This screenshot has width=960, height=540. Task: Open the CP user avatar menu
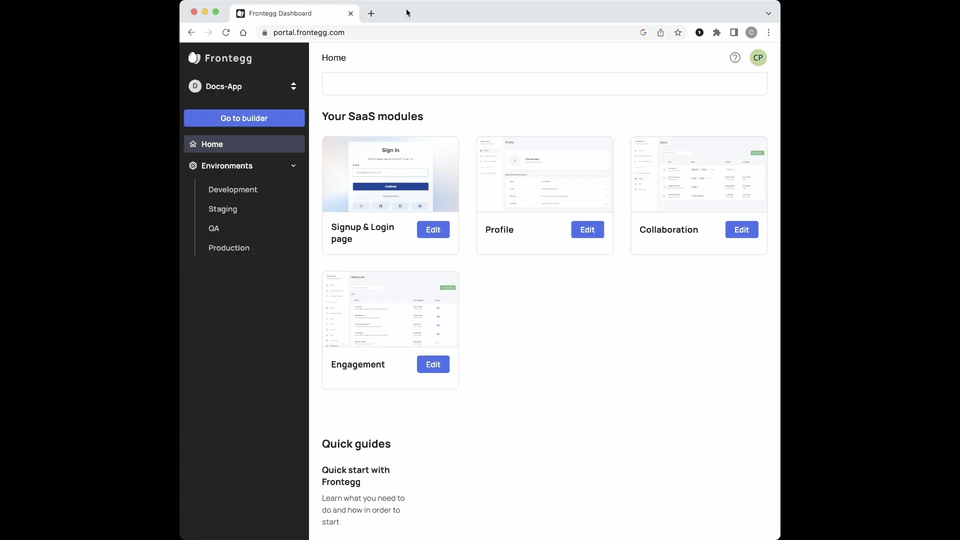pyautogui.click(x=758, y=58)
